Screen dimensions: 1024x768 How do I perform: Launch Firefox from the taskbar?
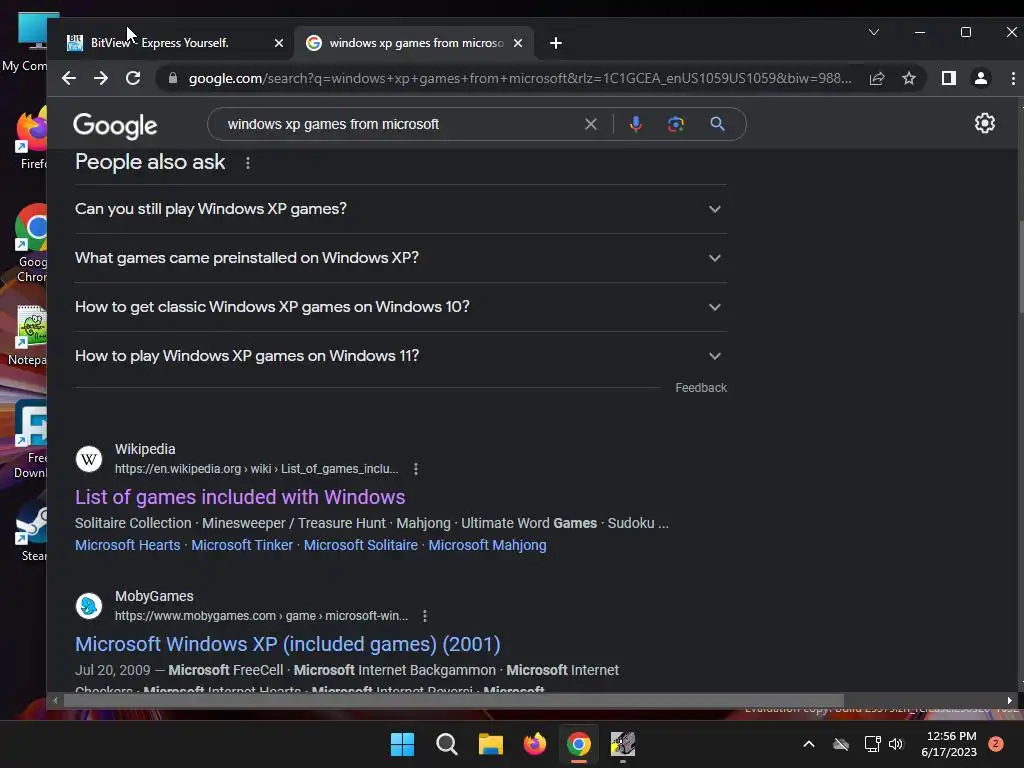(x=535, y=744)
